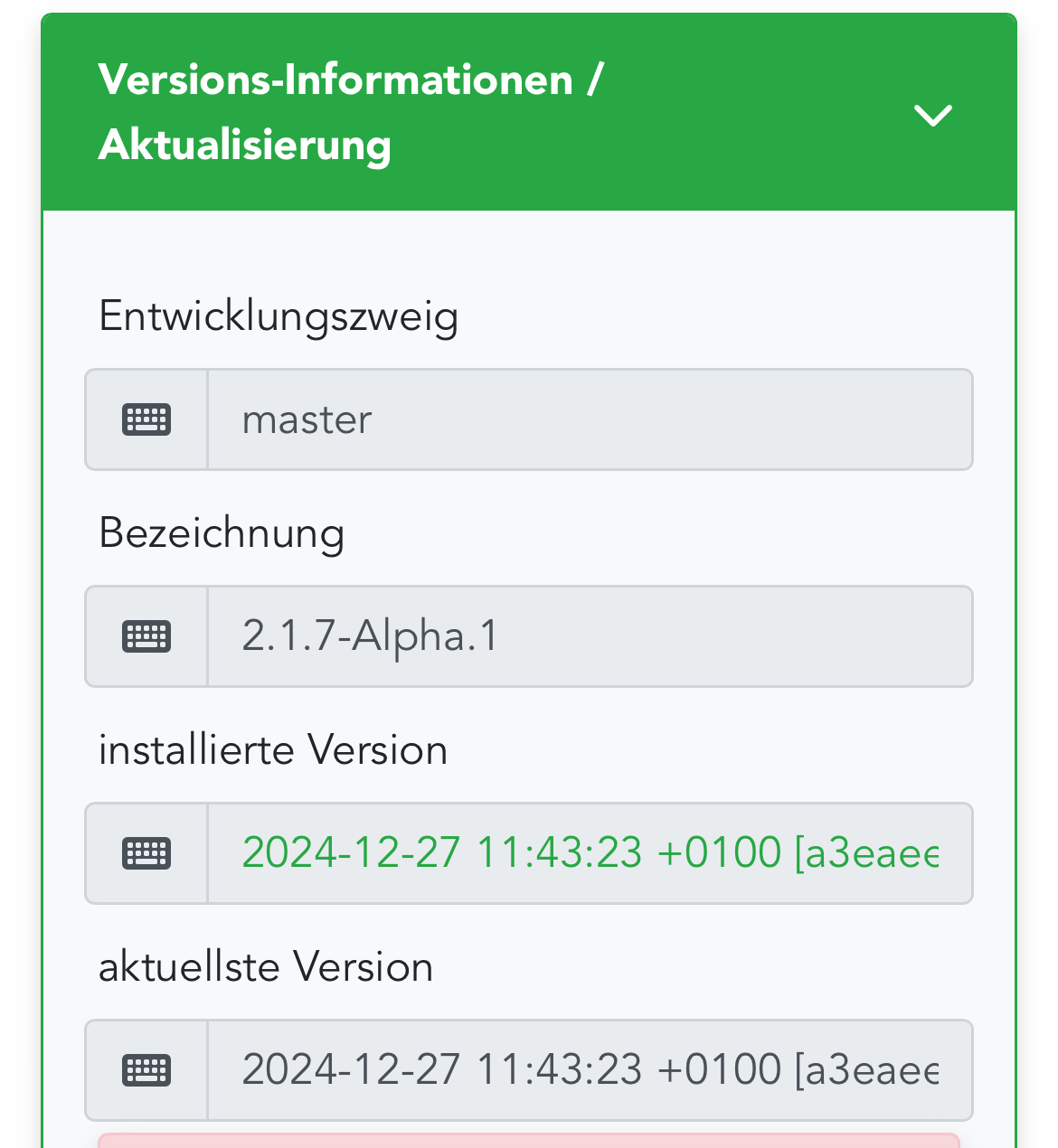The image size is (1058, 1148).
Task: Click keyboard icon beside master field
Action: coord(146,419)
